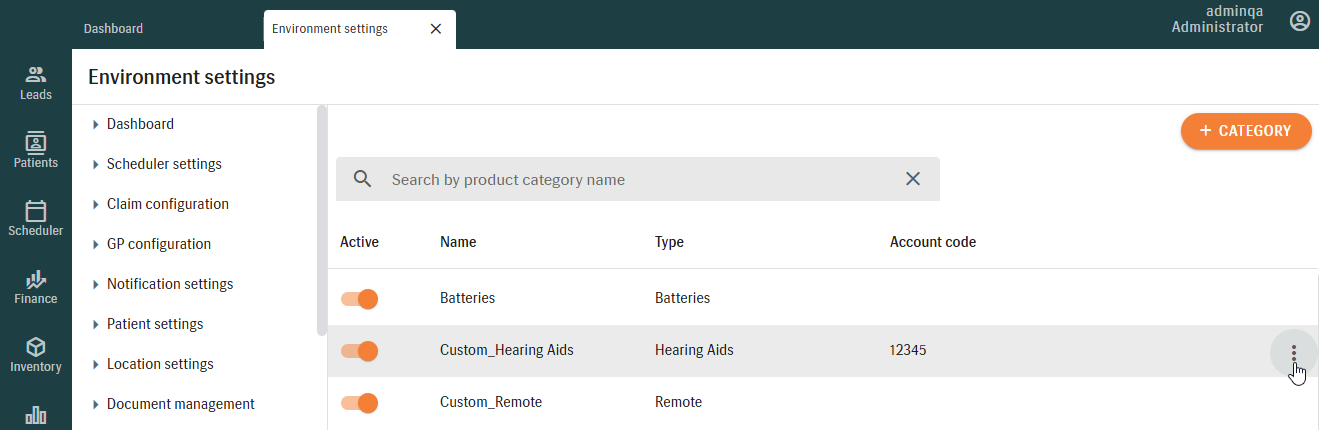This screenshot has height=430, width=1319.
Task: Click the magnifier search icon
Action: (x=363, y=179)
